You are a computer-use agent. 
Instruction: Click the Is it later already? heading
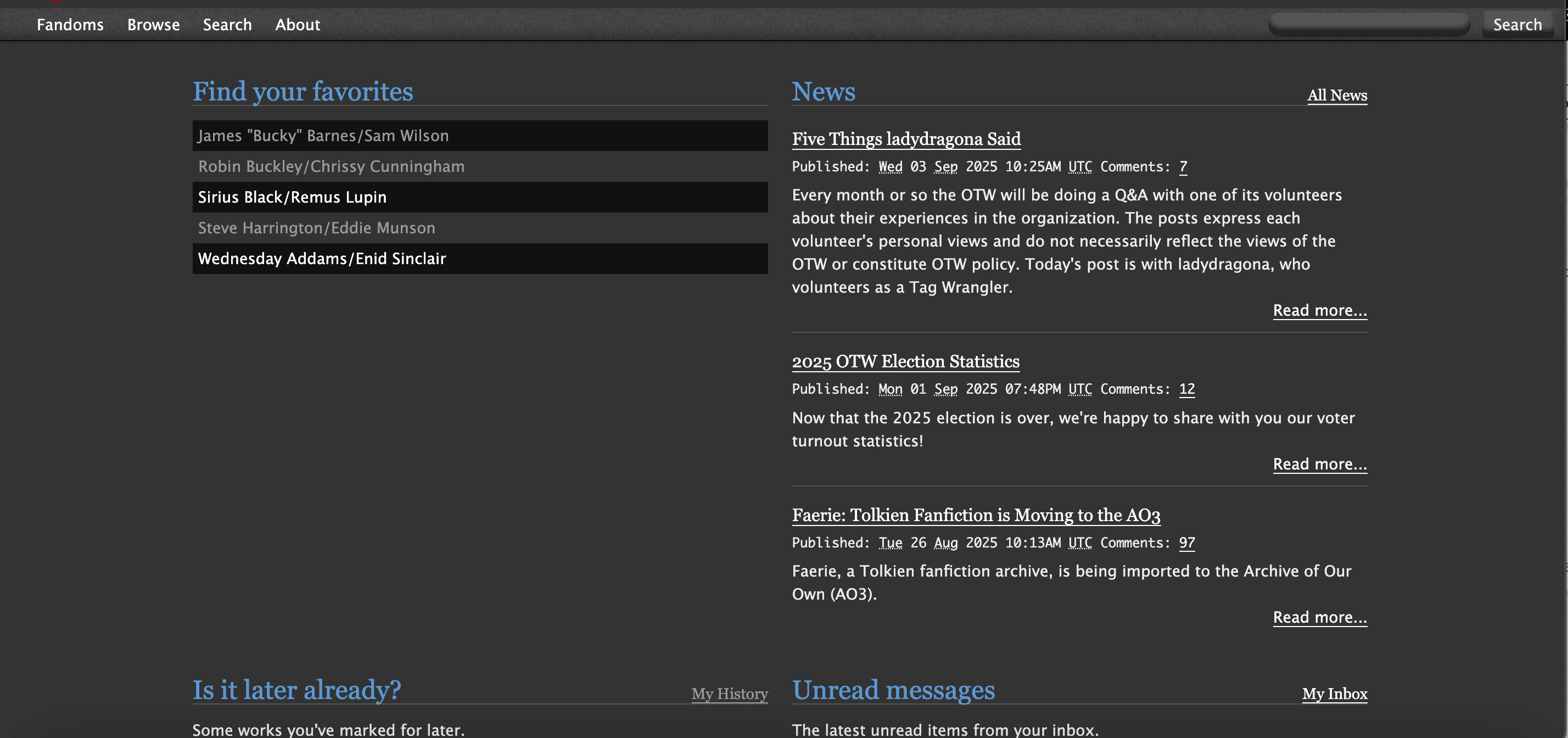[296, 690]
